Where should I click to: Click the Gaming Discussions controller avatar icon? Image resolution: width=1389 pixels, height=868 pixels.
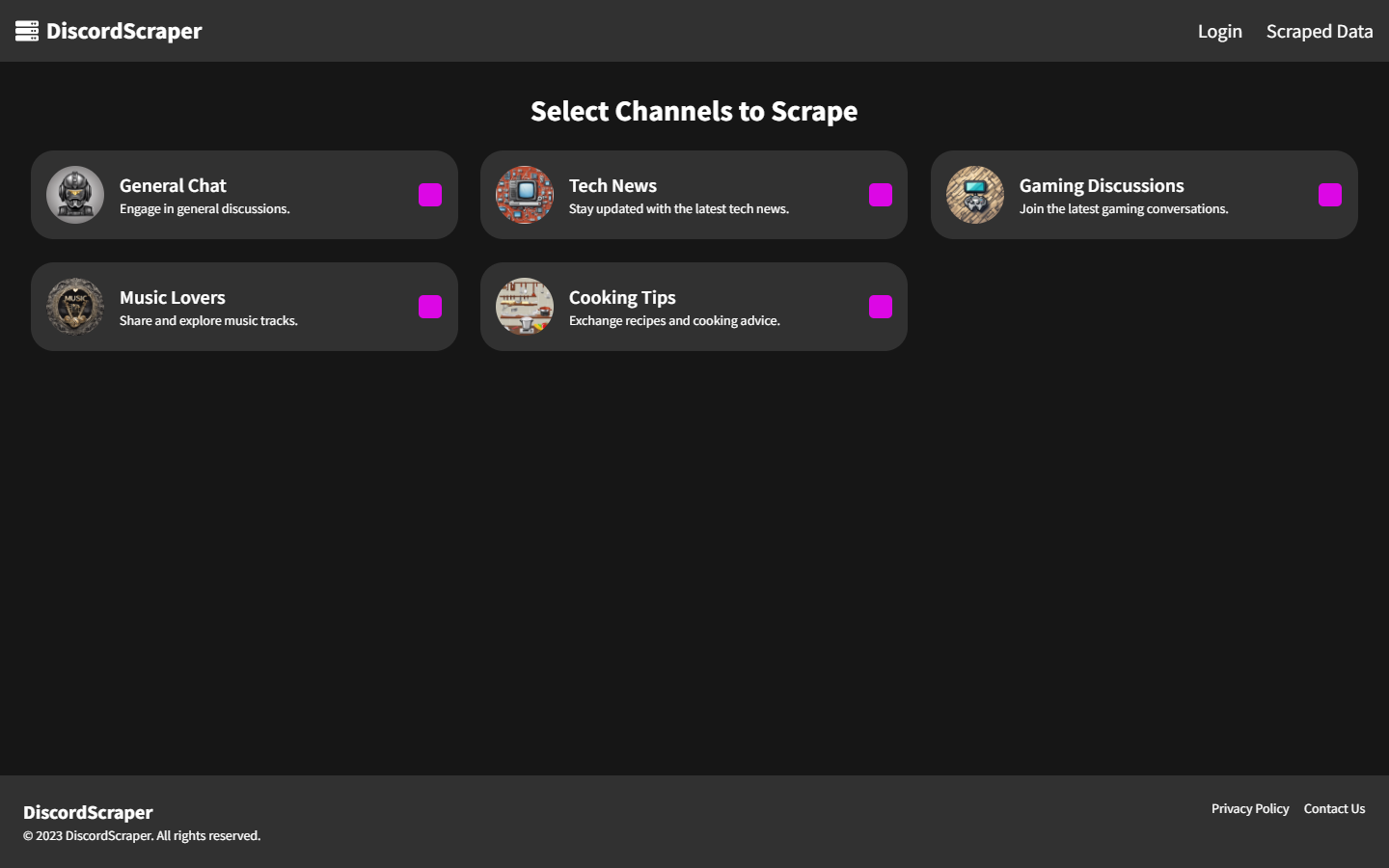click(974, 194)
